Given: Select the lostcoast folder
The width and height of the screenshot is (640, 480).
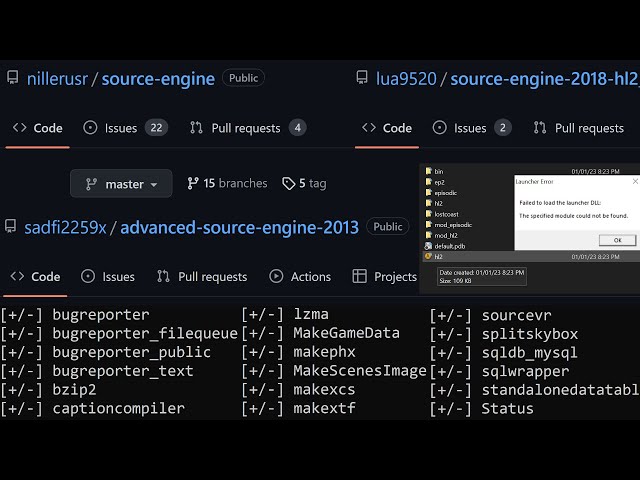Looking at the screenshot, I should tap(447, 214).
